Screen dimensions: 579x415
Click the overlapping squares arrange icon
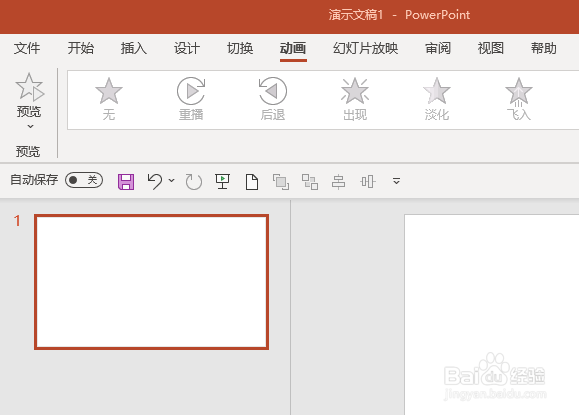[281, 182]
